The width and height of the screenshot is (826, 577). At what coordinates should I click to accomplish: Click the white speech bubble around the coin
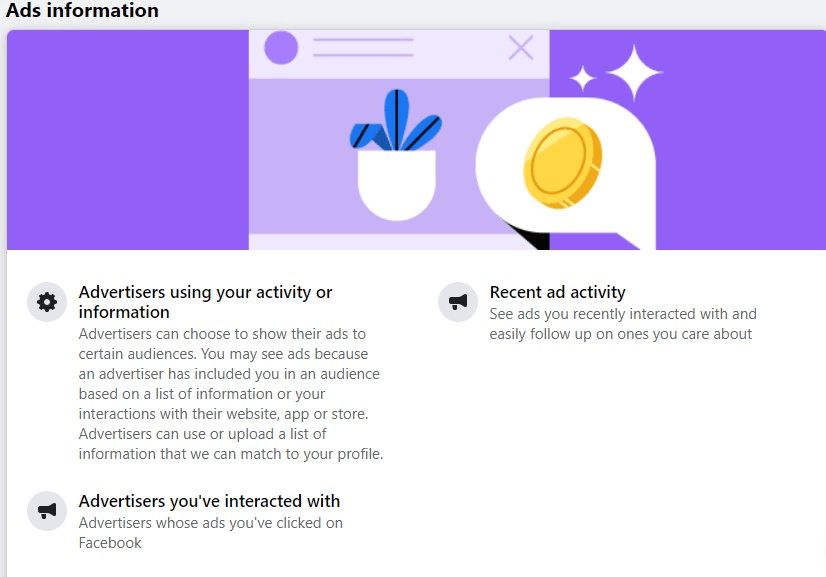tap(566, 171)
